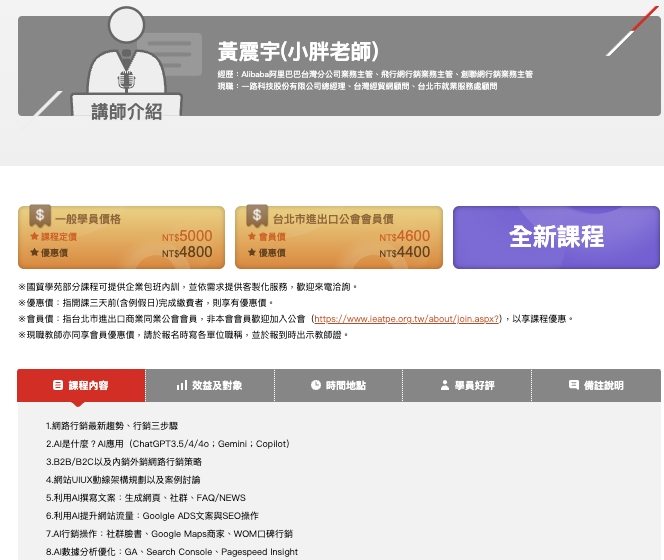Click the person icon on 學員好評 tab

(445, 385)
